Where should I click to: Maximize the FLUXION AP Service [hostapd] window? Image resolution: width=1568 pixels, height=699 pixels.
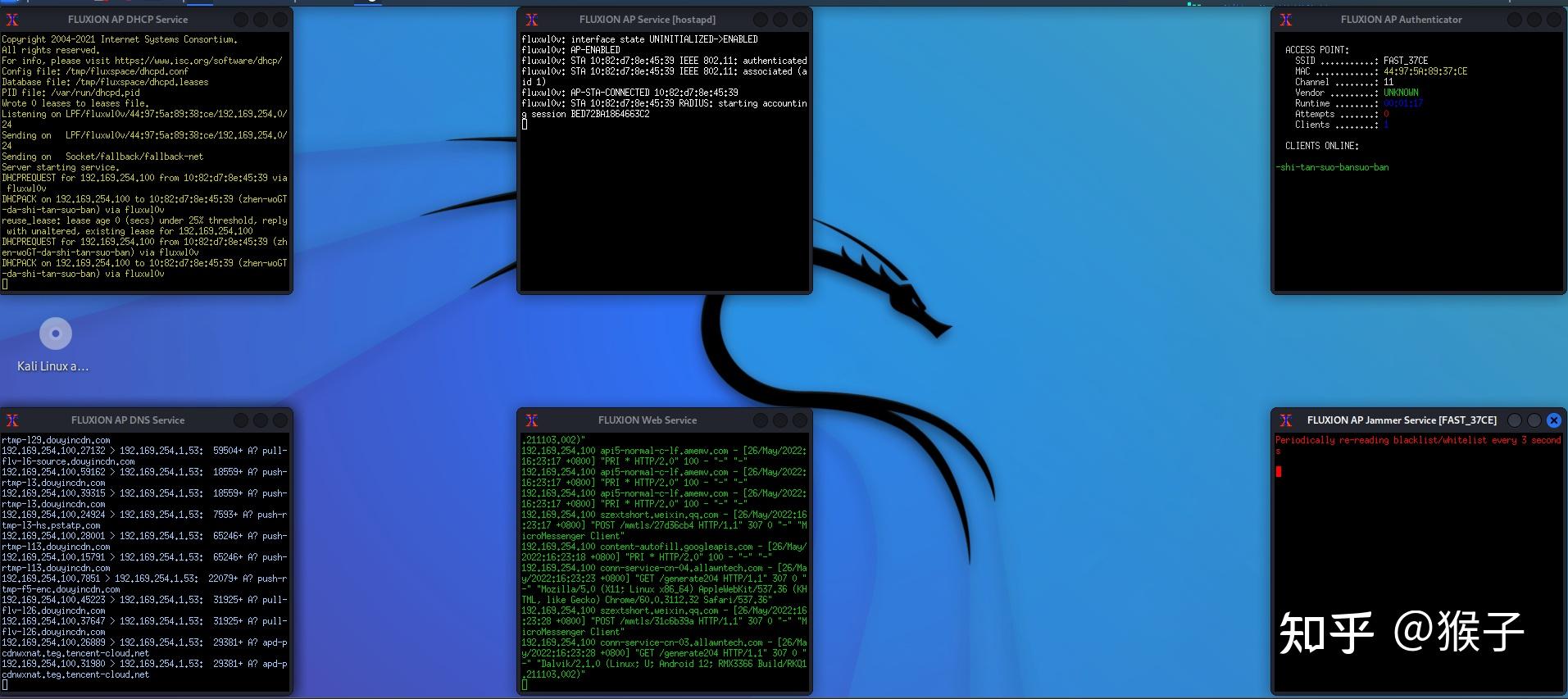point(780,20)
